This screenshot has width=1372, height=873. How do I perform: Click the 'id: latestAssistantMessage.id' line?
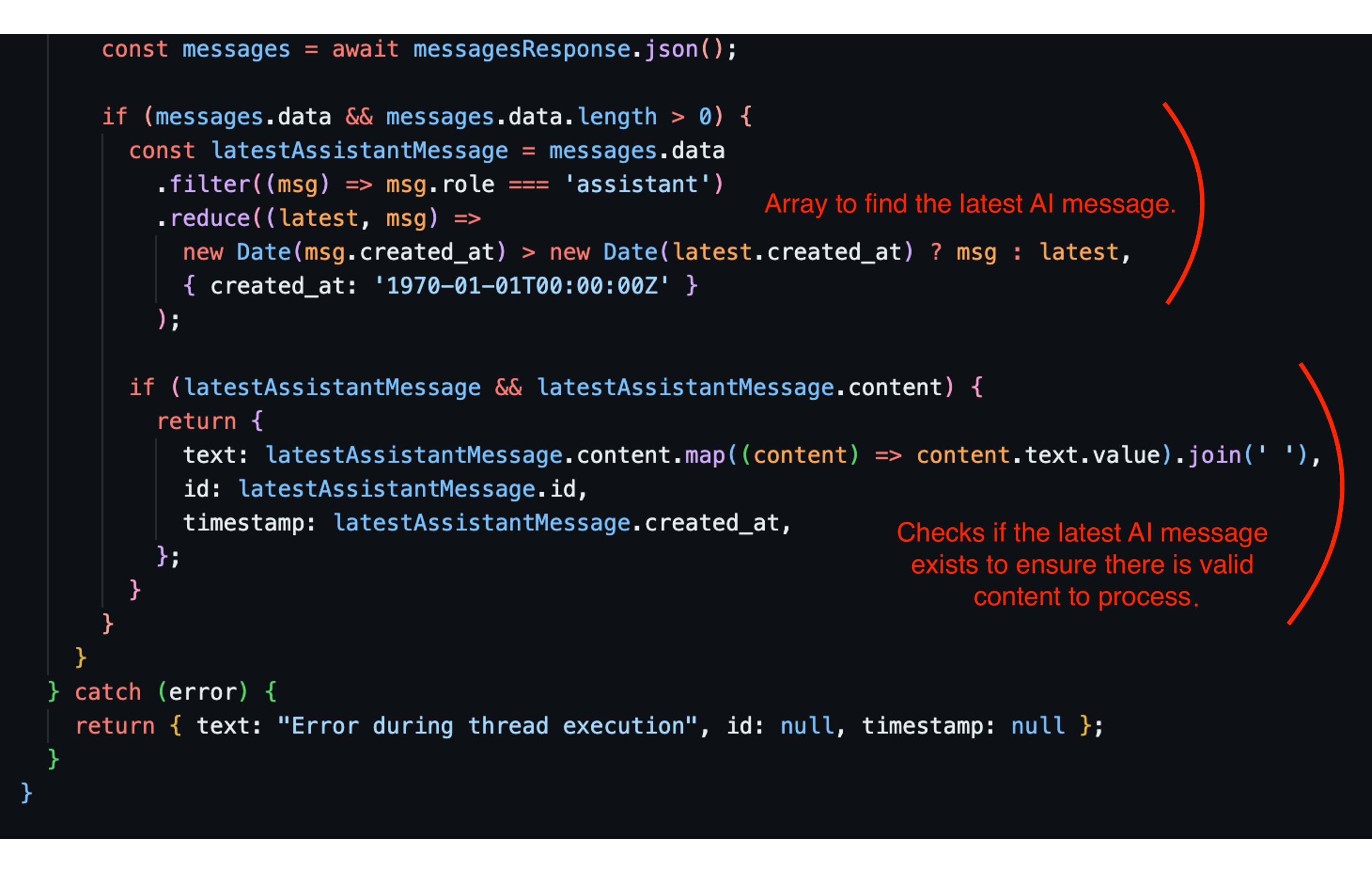pyautogui.click(x=385, y=490)
